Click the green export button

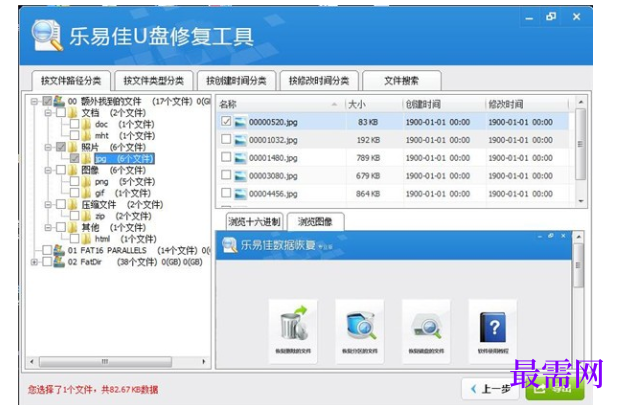pos(555,389)
